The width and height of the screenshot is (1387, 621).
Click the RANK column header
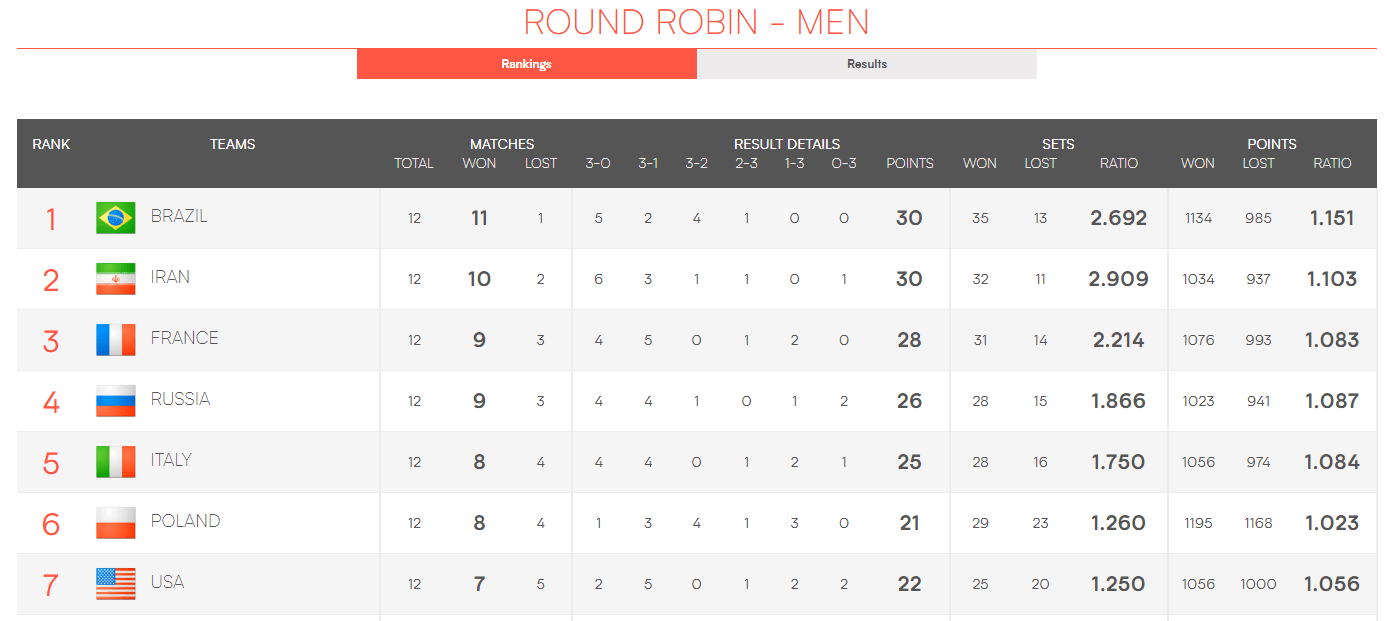[x=51, y=144]
